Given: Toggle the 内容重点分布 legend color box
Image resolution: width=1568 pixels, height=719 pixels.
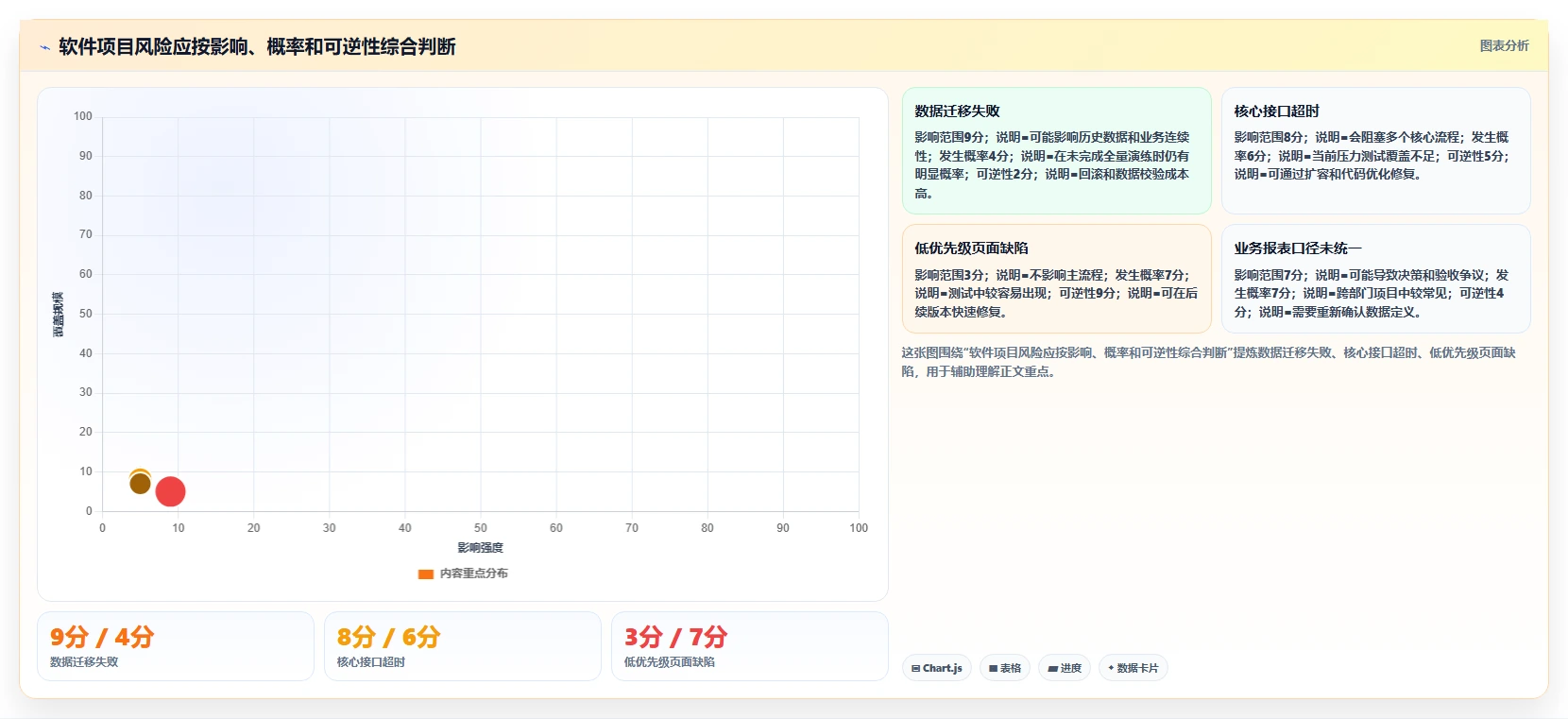Looking at the screenshot, I should (x=425, y=573).
